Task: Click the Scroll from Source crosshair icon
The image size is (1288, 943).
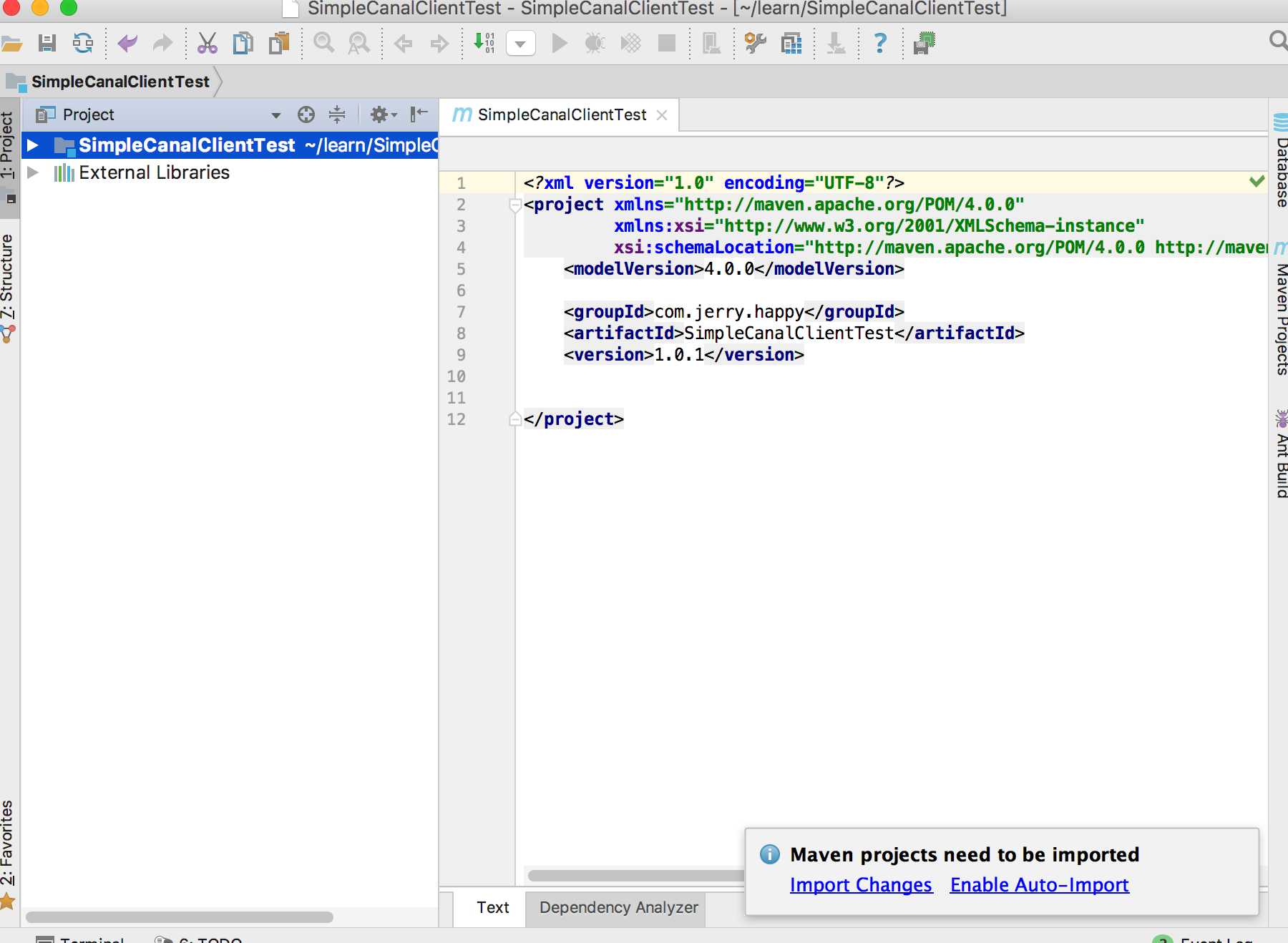Action: [x=306, y=114]
